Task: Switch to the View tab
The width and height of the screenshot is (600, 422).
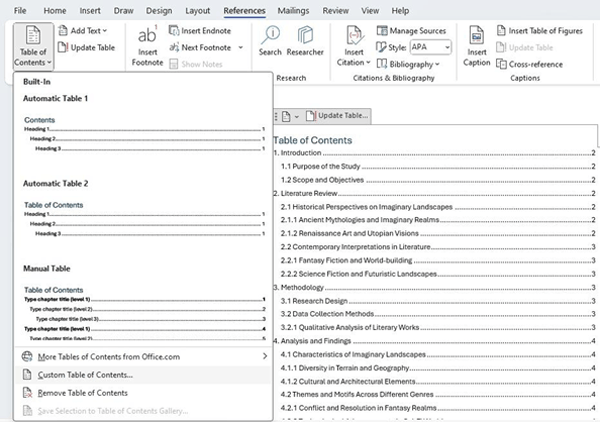Action: click(x=370, y=11)
